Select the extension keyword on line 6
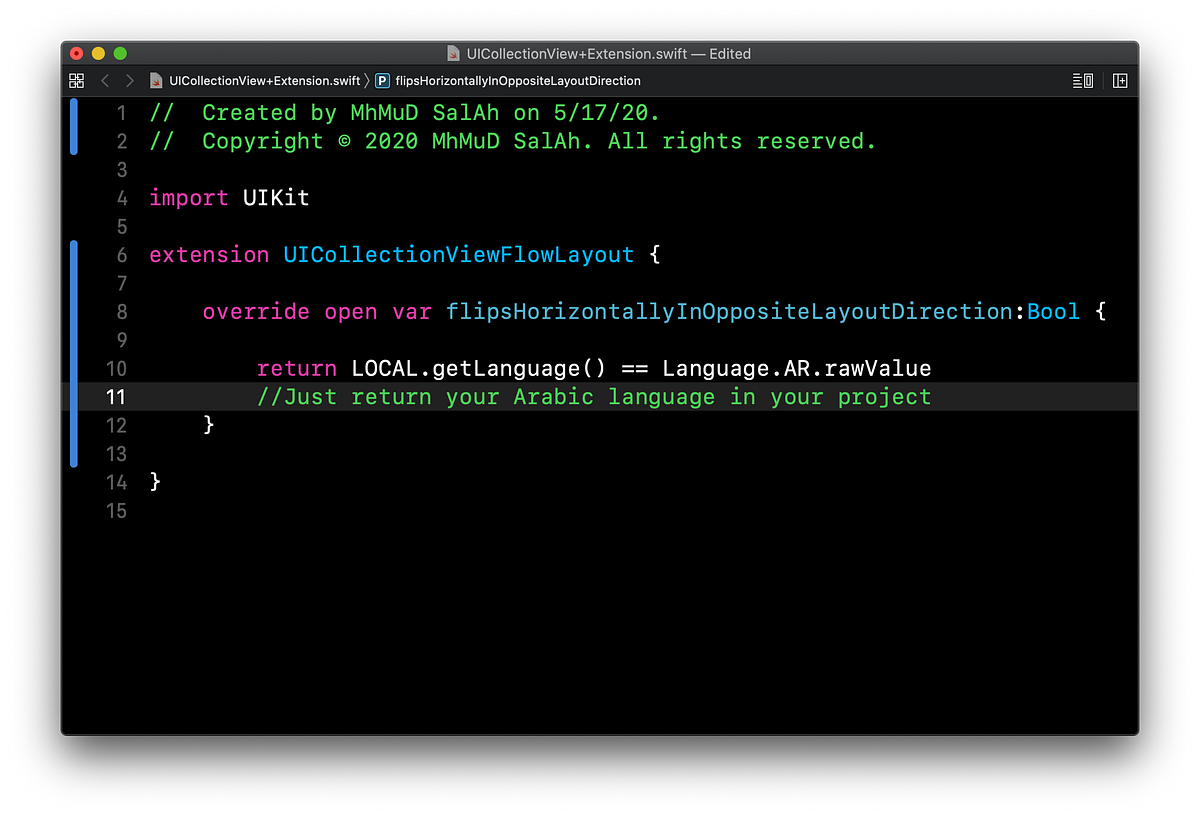Screen dimensions: 1200x816 click(x=208, y=254)
